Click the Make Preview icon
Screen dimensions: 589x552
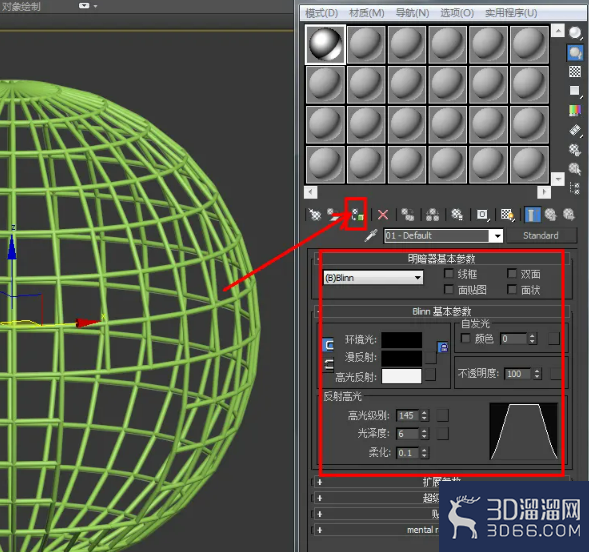pyautogui.click(x=575, y=130)
